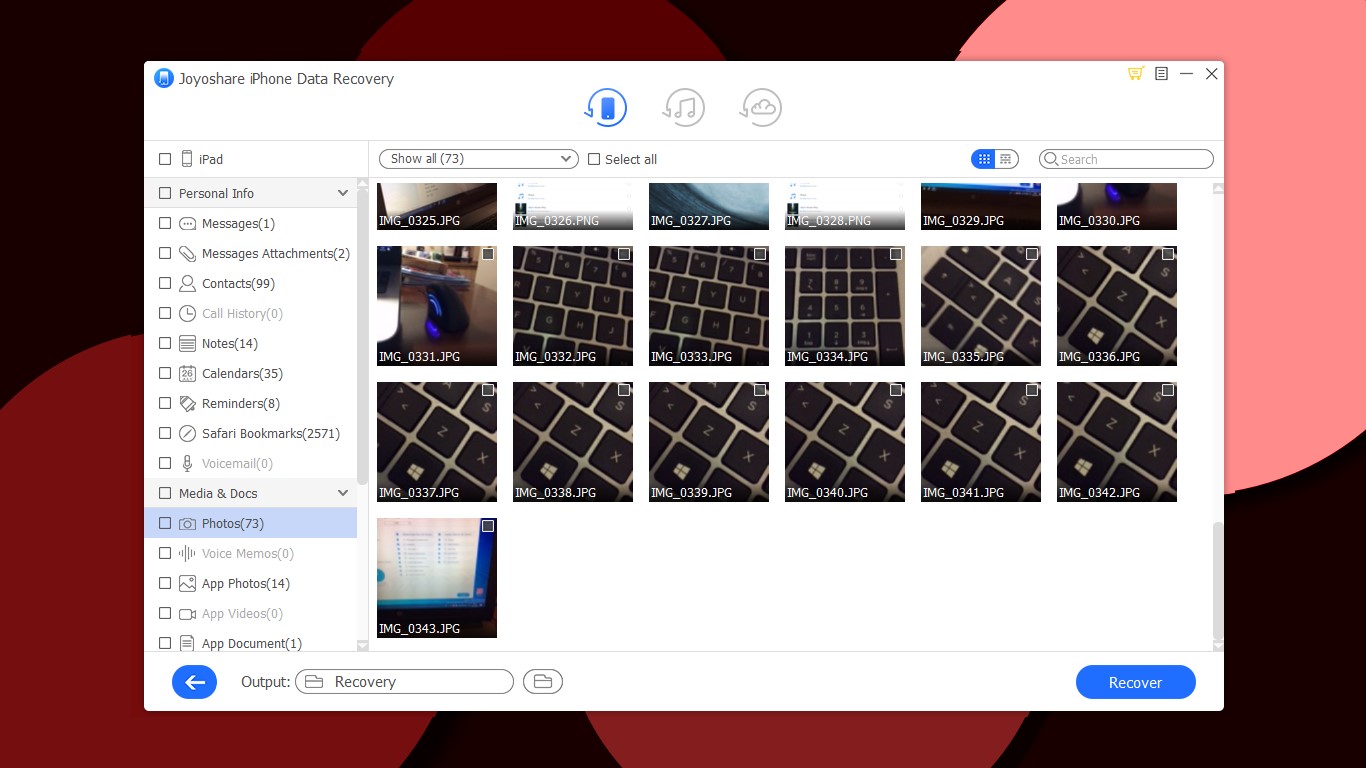Click the Calendars icon

coord(187,374)
